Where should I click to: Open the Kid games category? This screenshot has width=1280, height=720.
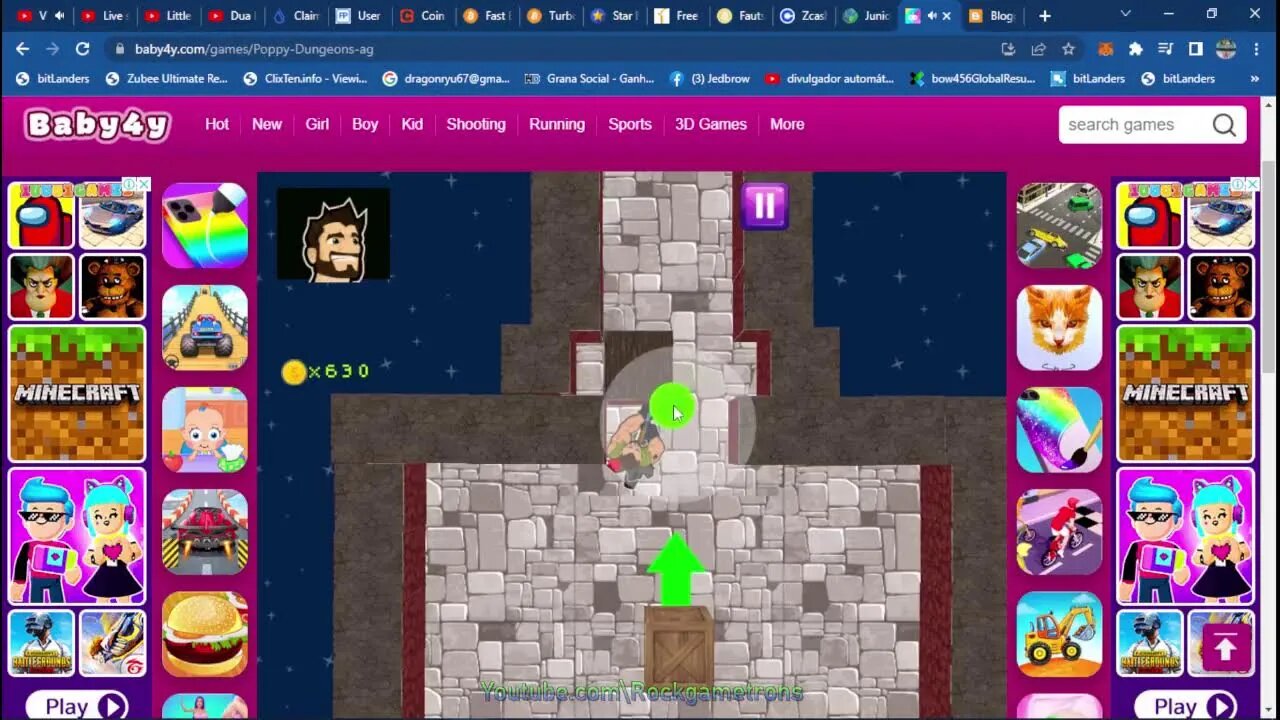click(412, 124)
